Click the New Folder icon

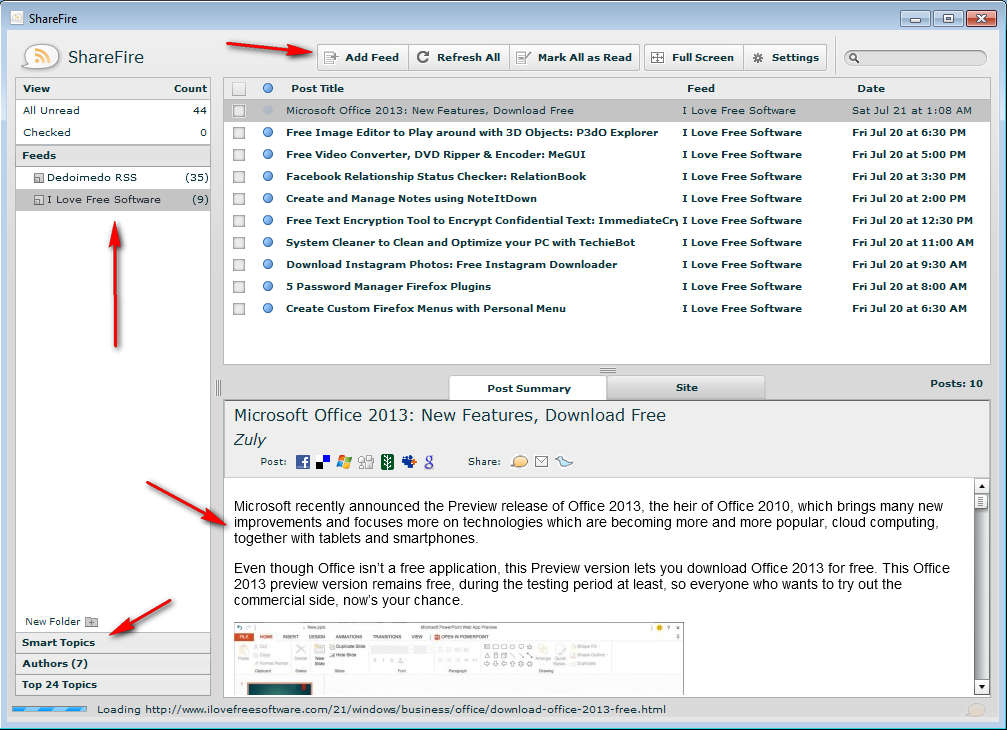click(92, 621)
